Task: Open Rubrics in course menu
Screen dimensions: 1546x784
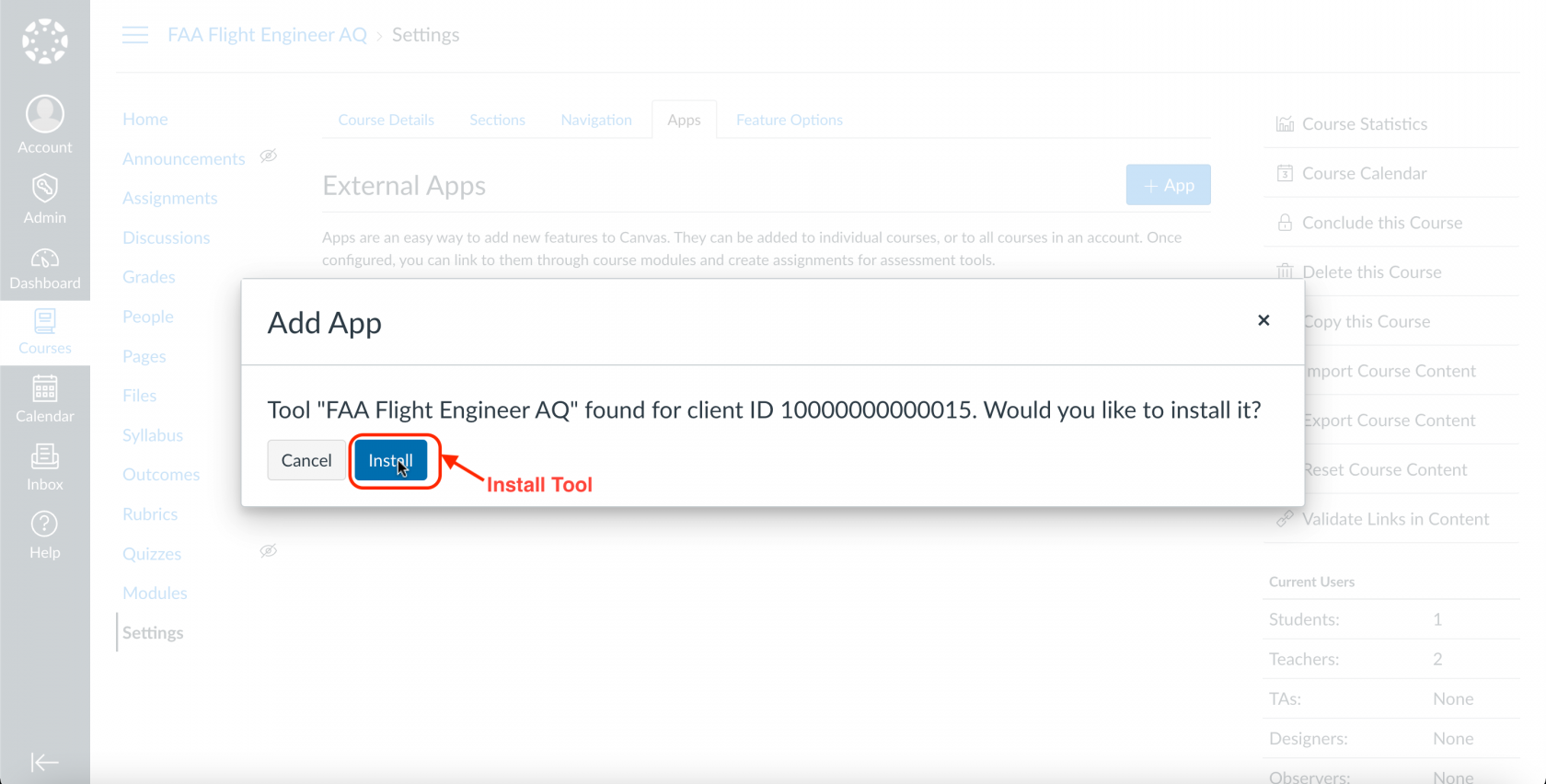Action: pos(150,514)
